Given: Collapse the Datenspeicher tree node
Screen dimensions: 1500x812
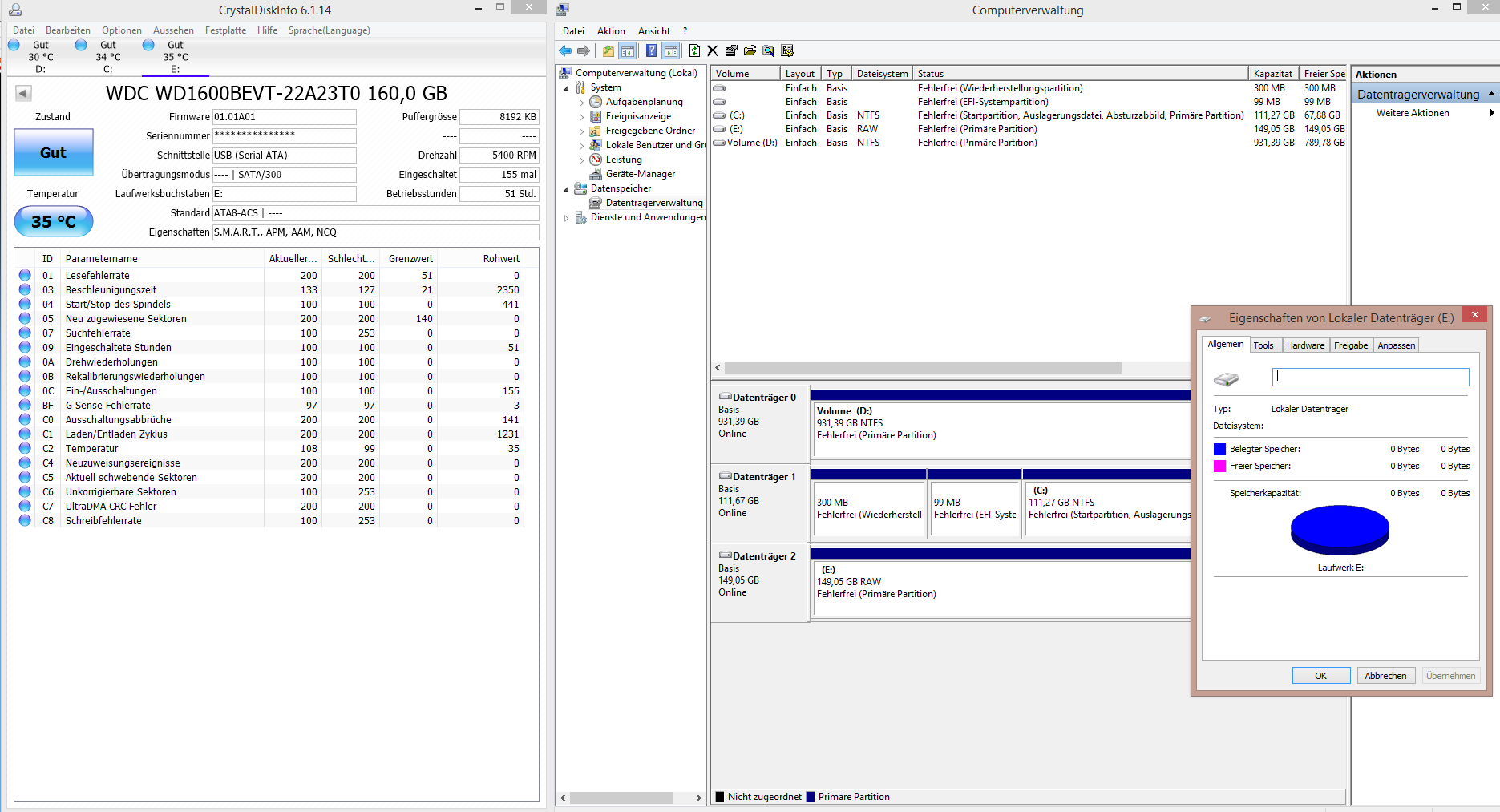Looking at the screenshot, I should pyautogui.click(x=566, y=189).
